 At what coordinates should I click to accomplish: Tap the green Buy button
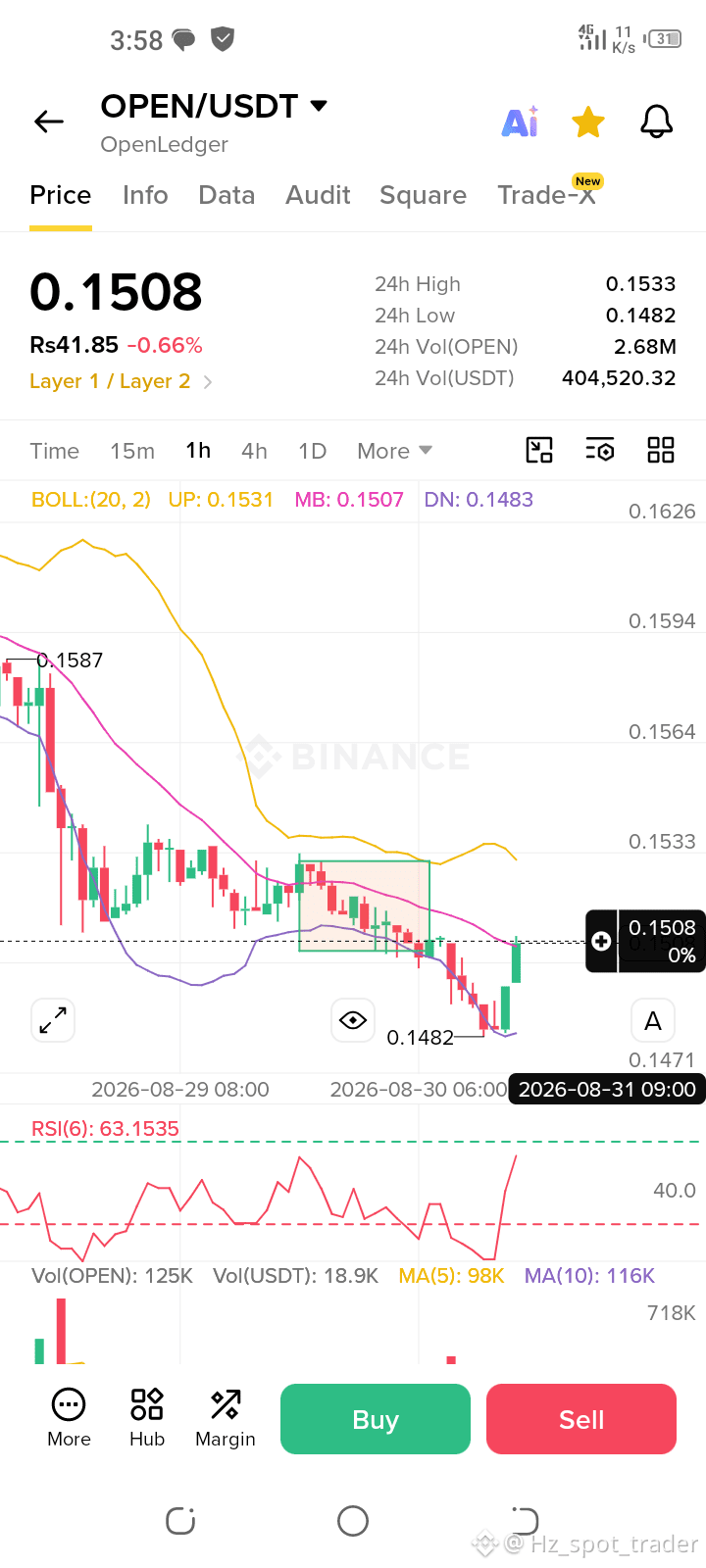376,1419
